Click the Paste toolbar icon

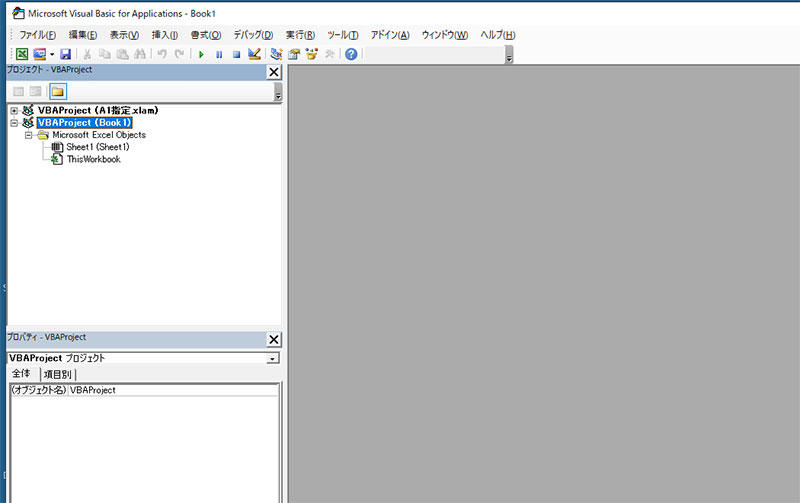(x=122, y=54)
